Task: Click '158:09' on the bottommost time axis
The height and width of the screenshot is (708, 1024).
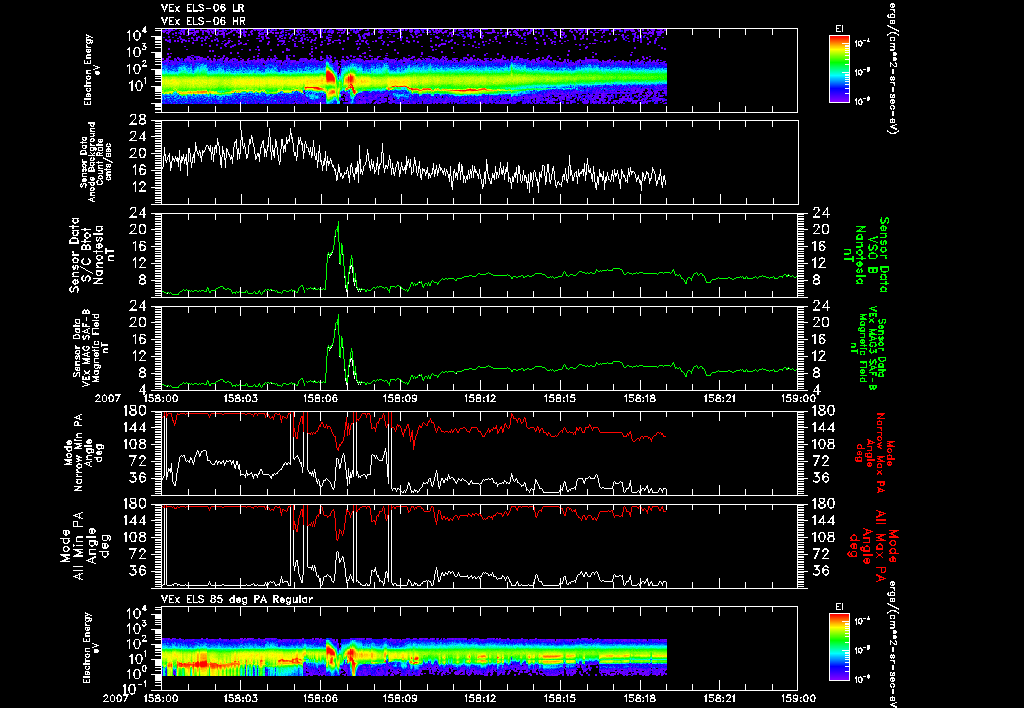Action: tap(400, 698)
